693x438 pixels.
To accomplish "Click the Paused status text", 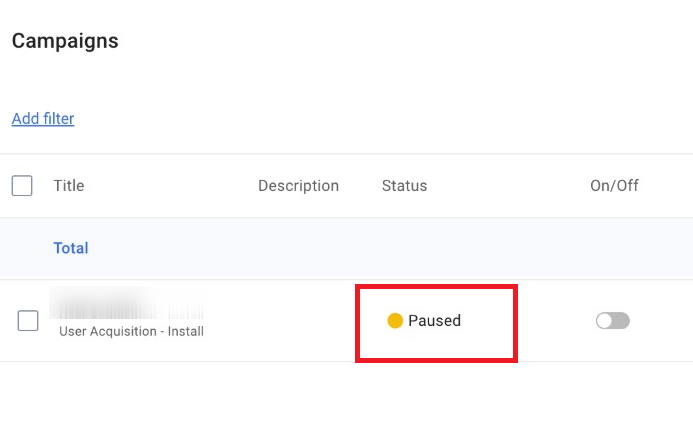I will point(434,321).
